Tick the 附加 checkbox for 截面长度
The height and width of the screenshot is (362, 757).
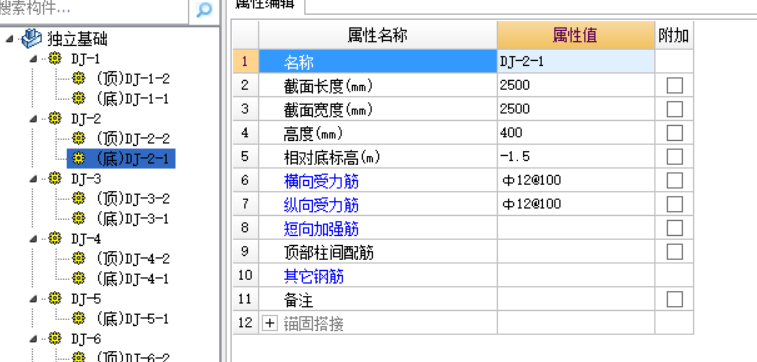pos(674,85)
